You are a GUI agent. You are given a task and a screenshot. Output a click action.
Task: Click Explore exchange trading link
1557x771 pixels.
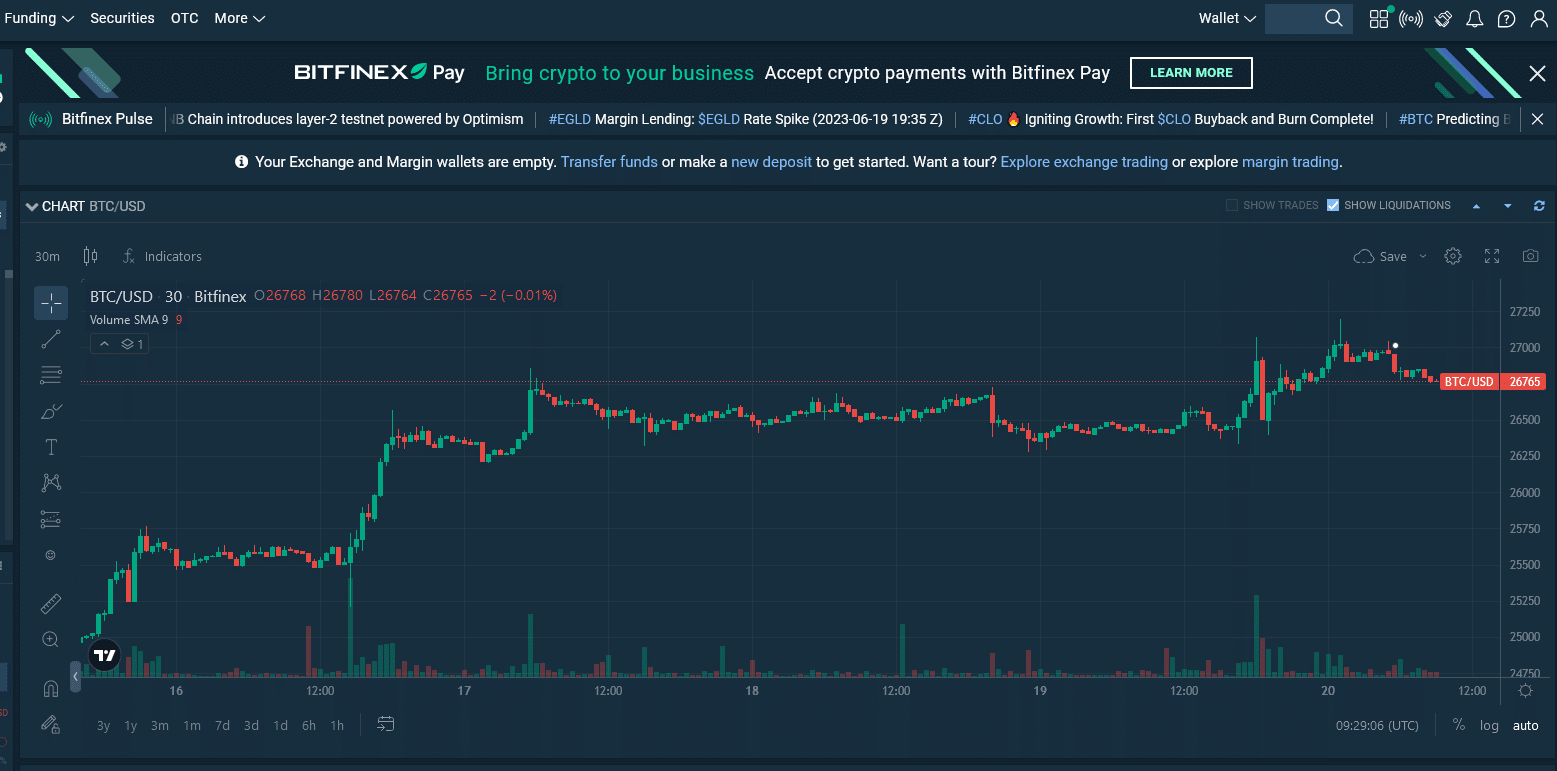pyautogui.click(x=1084, y=161)
